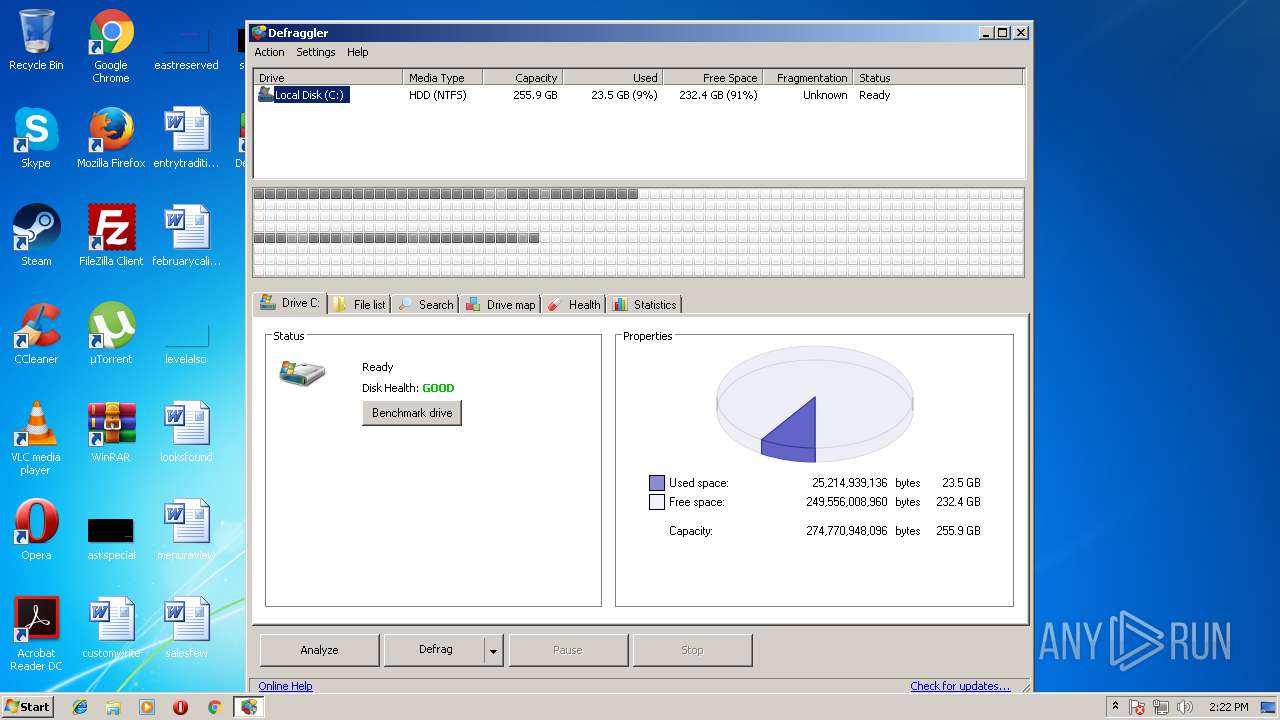Viewport: 1280px width, 720px height.
Task: Launch Google Chrome from the desktop
Action: point(111,47)
